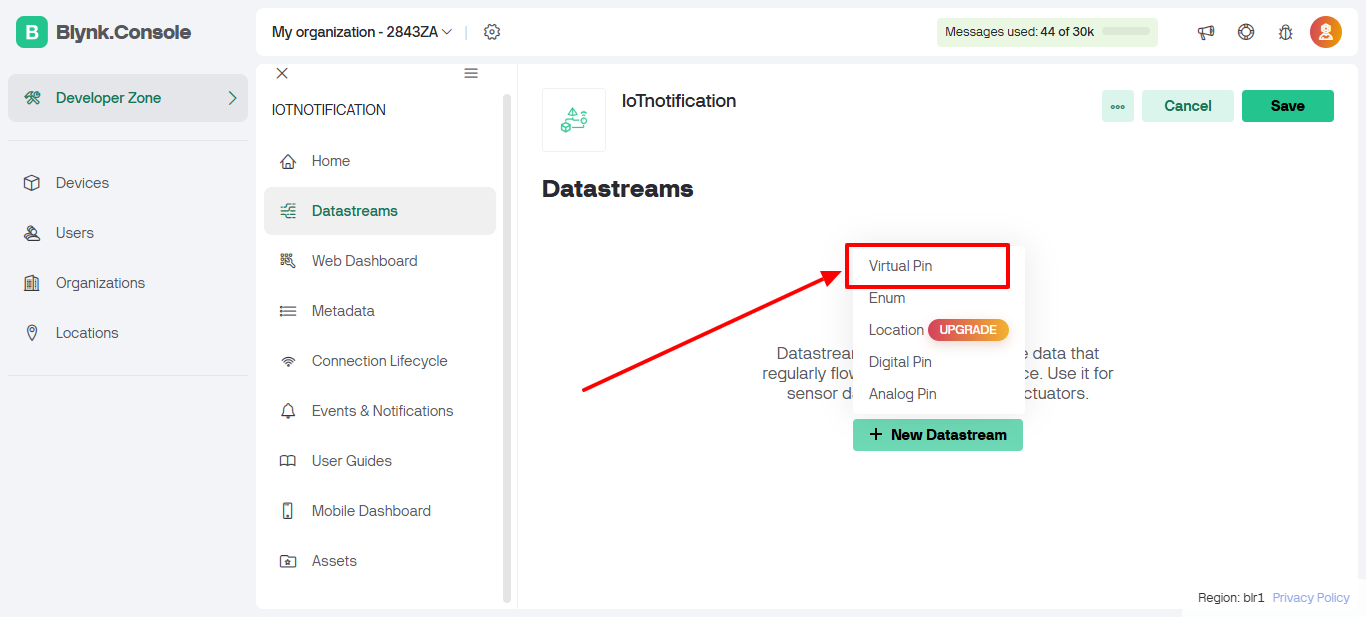Cancel template editing
1366x617 pixels.
(1188, 106)
